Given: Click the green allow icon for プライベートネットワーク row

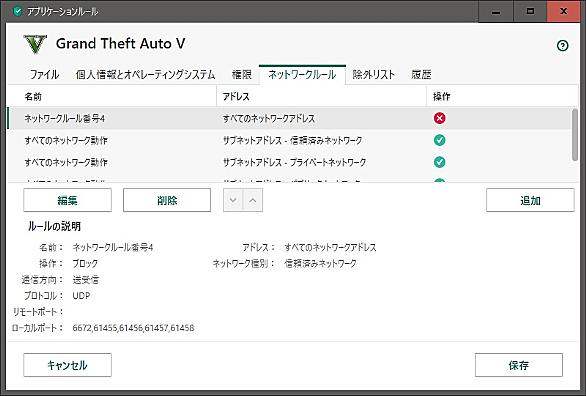Looking at the screenshot, I should click(440, 162).
